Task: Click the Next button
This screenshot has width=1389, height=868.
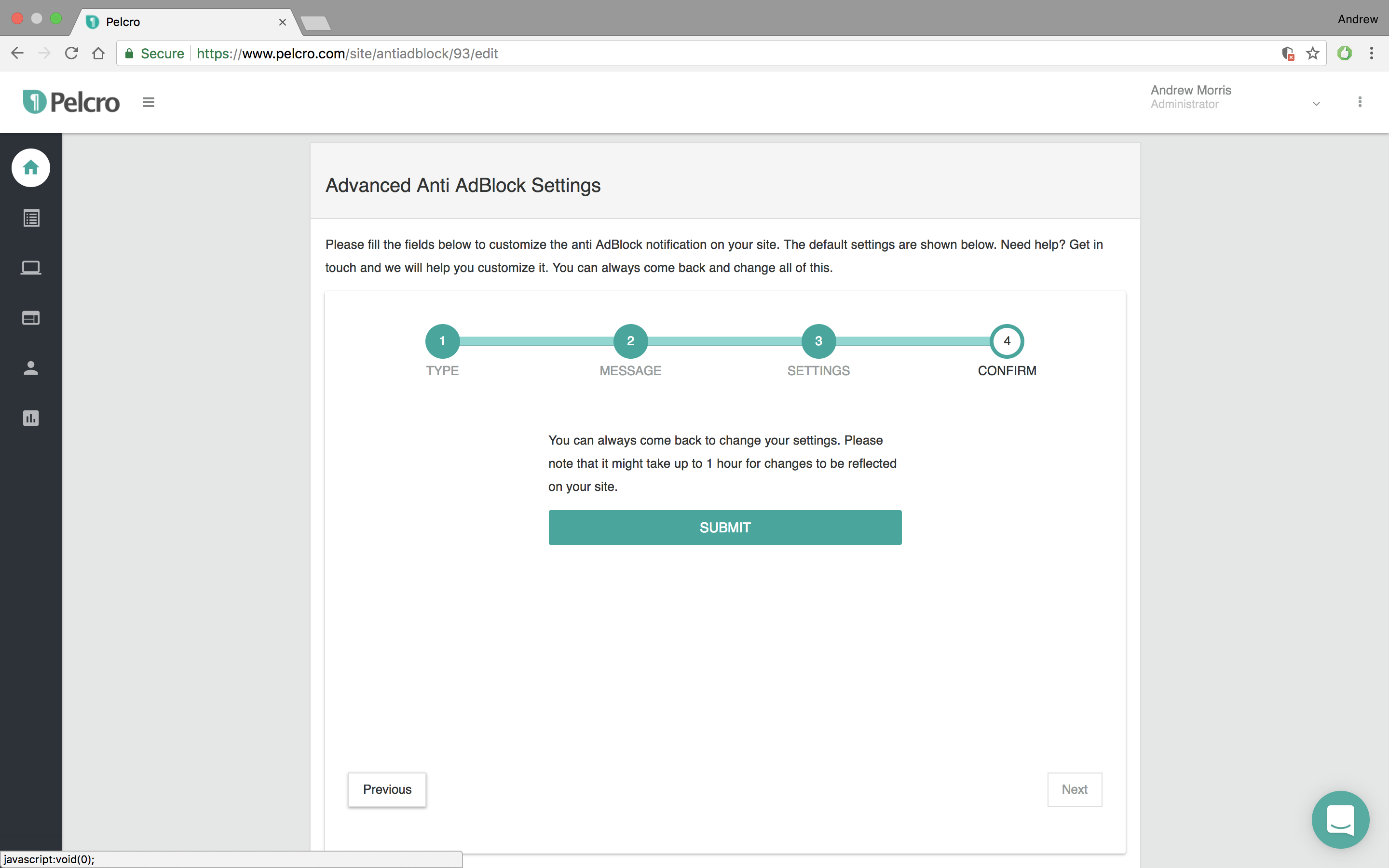Action: [1074, 789]
